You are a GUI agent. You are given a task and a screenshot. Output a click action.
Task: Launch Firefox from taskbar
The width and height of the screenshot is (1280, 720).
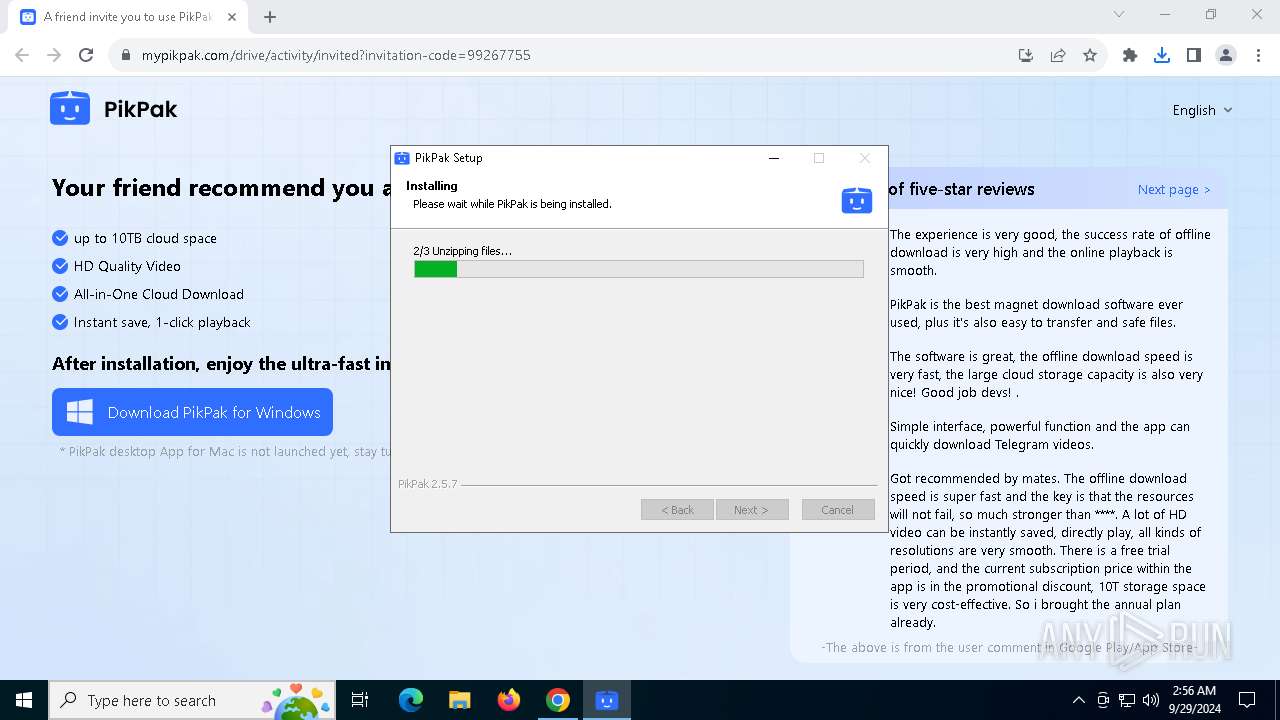coord(509,700)
